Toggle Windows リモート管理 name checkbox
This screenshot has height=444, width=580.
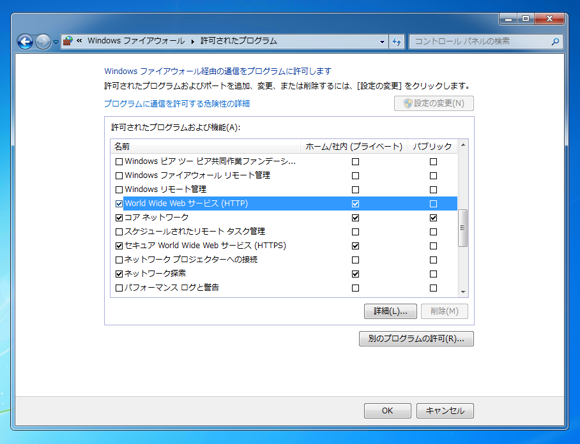[119, 190]
